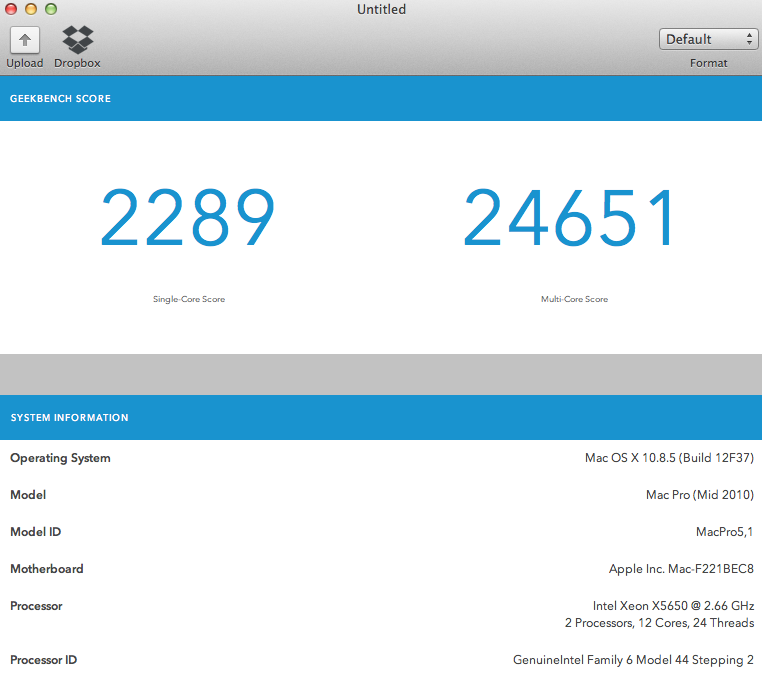Open the Dropbox toolbar icon
Viewport: 762px width, 678px height.
point(78,39)
